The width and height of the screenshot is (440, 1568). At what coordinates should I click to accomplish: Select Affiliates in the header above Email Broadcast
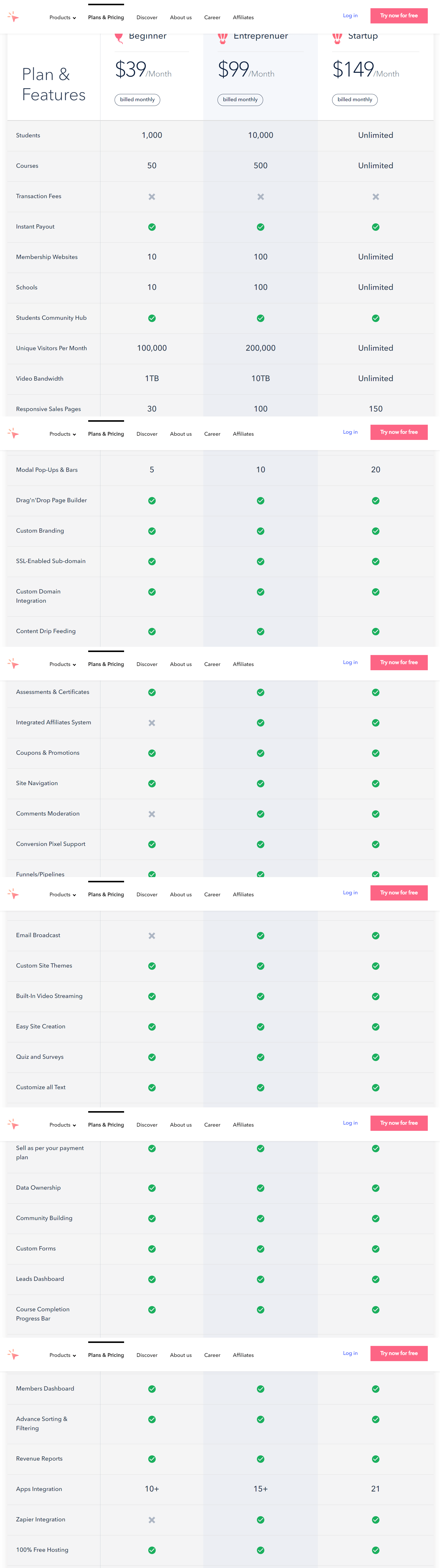pyautogui.click(x=243, y=895)
